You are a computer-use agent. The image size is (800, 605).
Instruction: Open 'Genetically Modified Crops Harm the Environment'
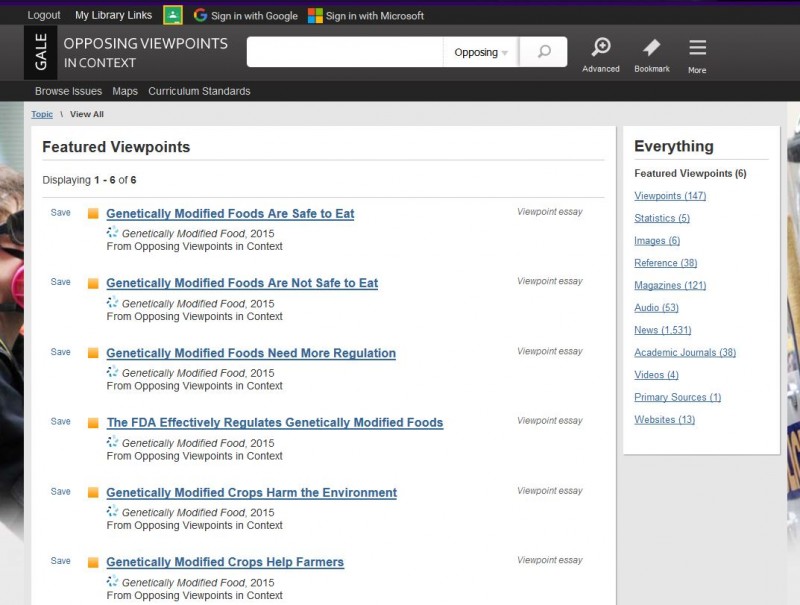252,492
